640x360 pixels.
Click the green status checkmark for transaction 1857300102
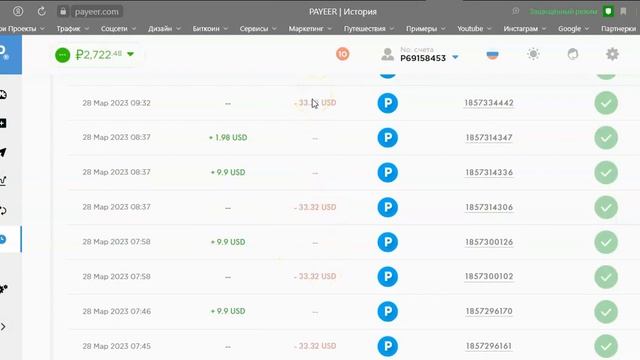pos(606,277)
